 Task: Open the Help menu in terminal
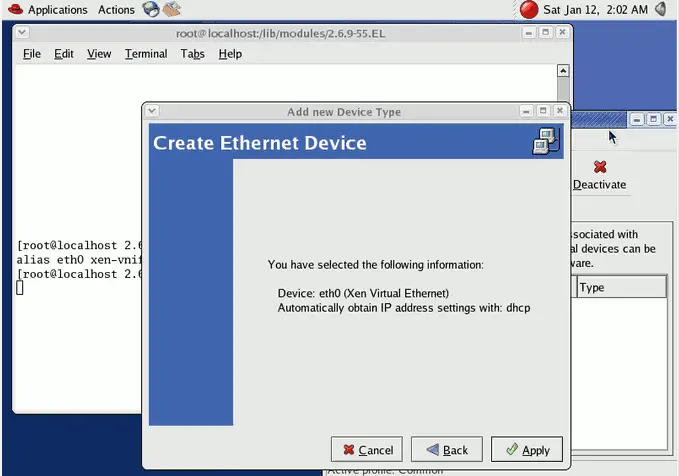click(230, 54)
